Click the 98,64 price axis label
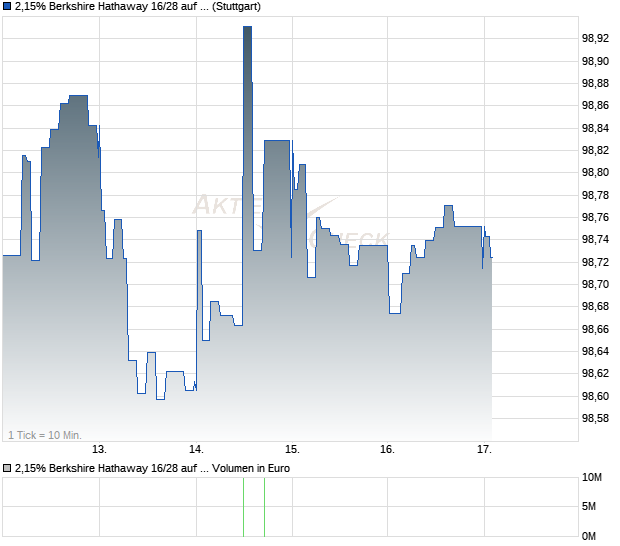Viewport: 620px width, 546px height. [595, 351]
